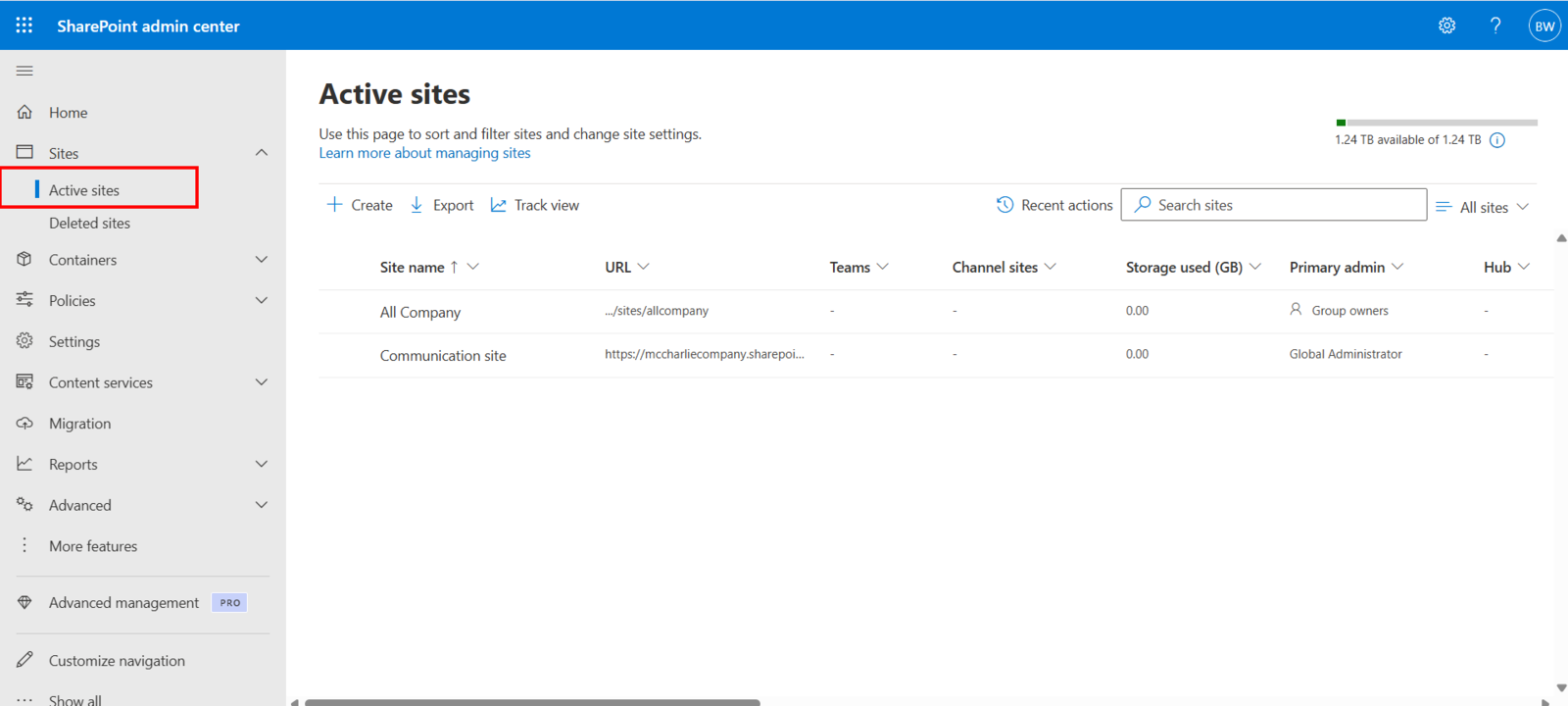1568x706 pixels.
Task: Open the Site name column dropdown
Action: pyautogui.click(x=473, y=266)
